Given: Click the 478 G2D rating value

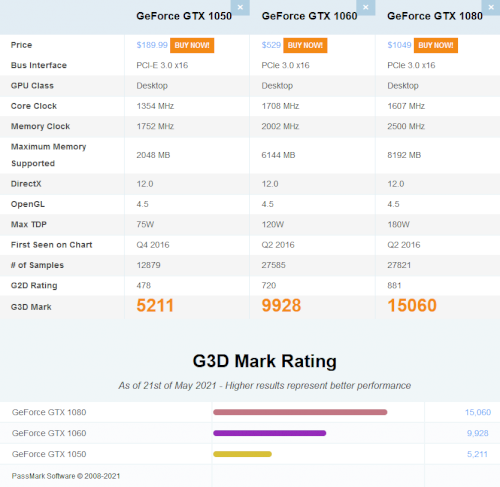Looking at the screenshot, I should tap(144, 285).
